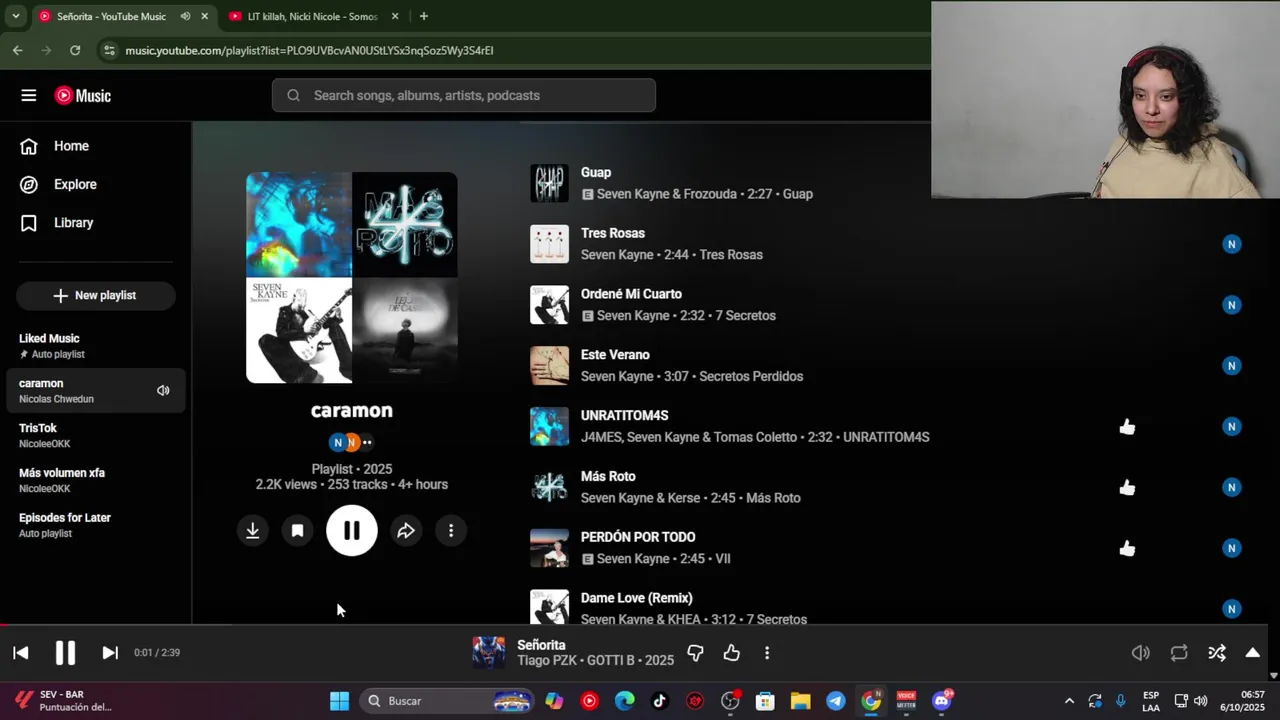Click the playlist collaborators avatars

351,442
